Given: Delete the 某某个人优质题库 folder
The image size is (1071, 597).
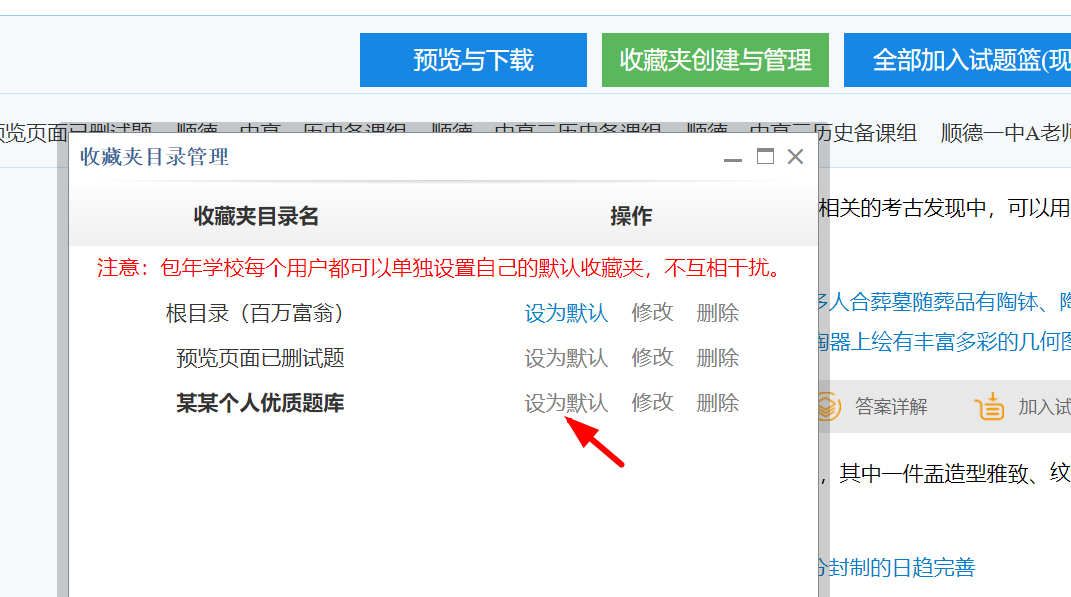Looking at the screenshot, I should pyautogui.click(x=717, y=403).
